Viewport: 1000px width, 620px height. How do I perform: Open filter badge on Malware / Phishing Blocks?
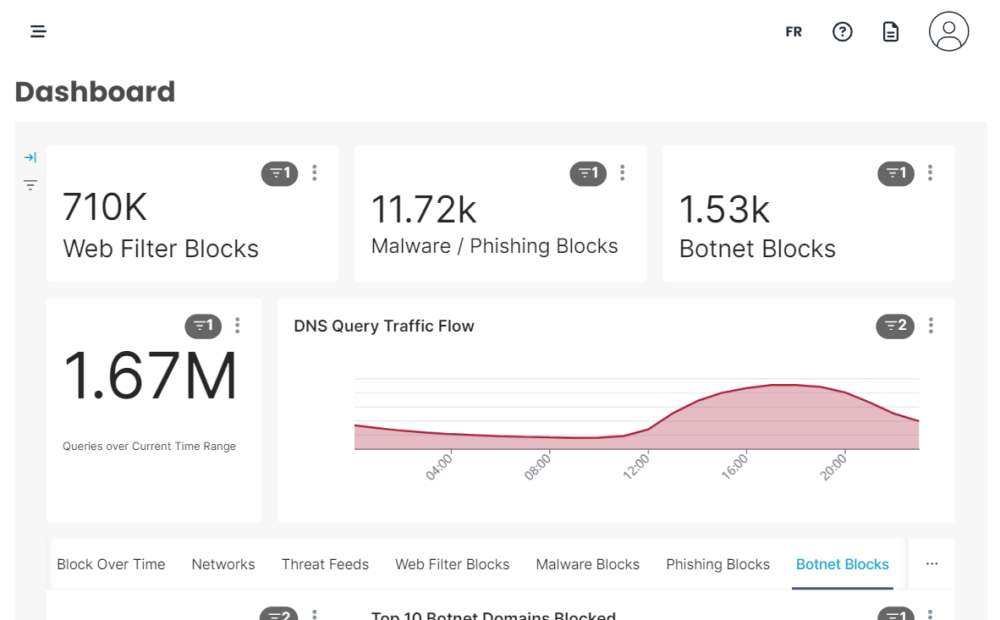[x=587, y=173]
